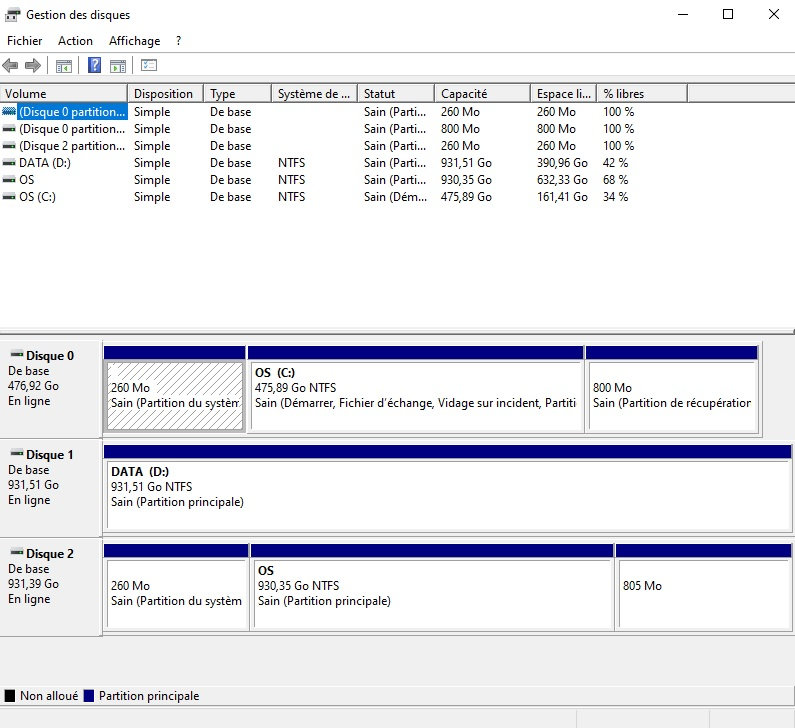Click the checklist settings toolbar icon
This screenshot has height=728, width=795.
coord(149,66)
